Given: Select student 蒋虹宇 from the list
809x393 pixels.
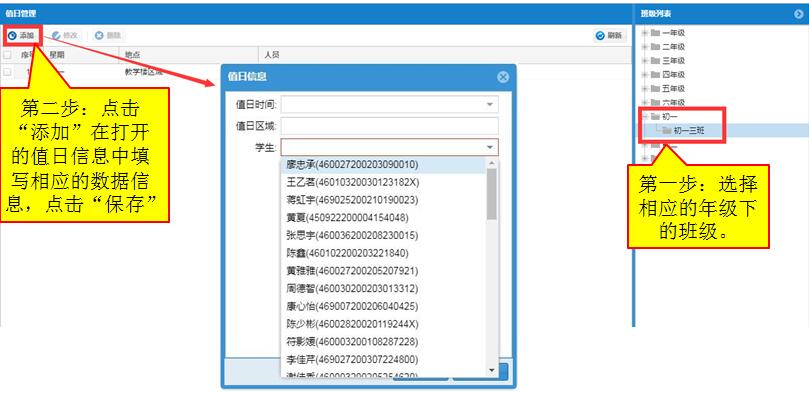Looking at the screenshot, I should point(383,200).
